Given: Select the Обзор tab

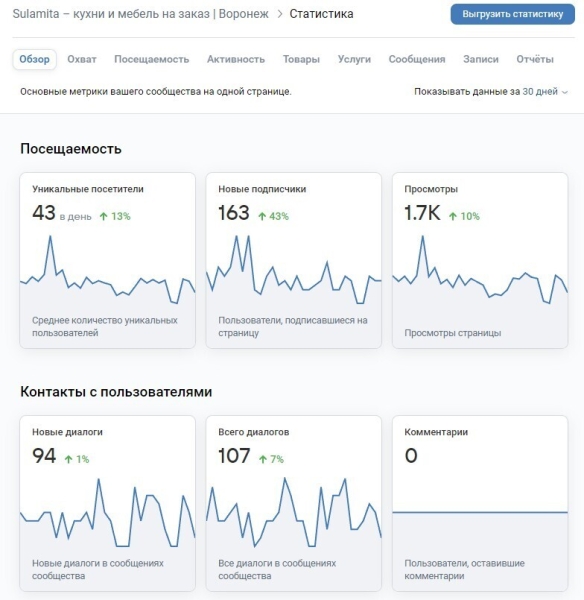Looking at the screenshot, I should pyautogui.click(x=34, y=59).
